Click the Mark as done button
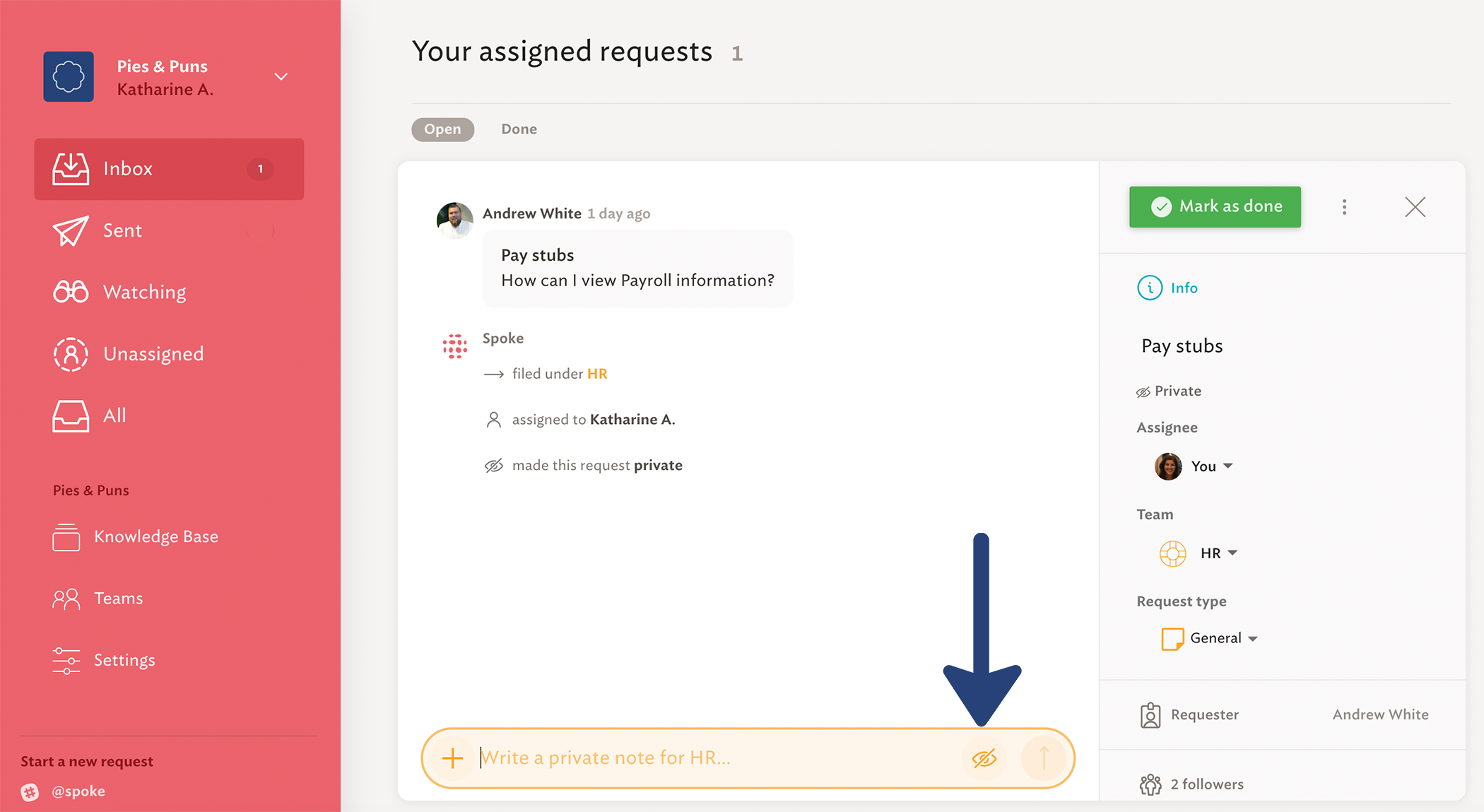The height and width of the screenshot is (812, 1484). click(x=1215, y=206)
